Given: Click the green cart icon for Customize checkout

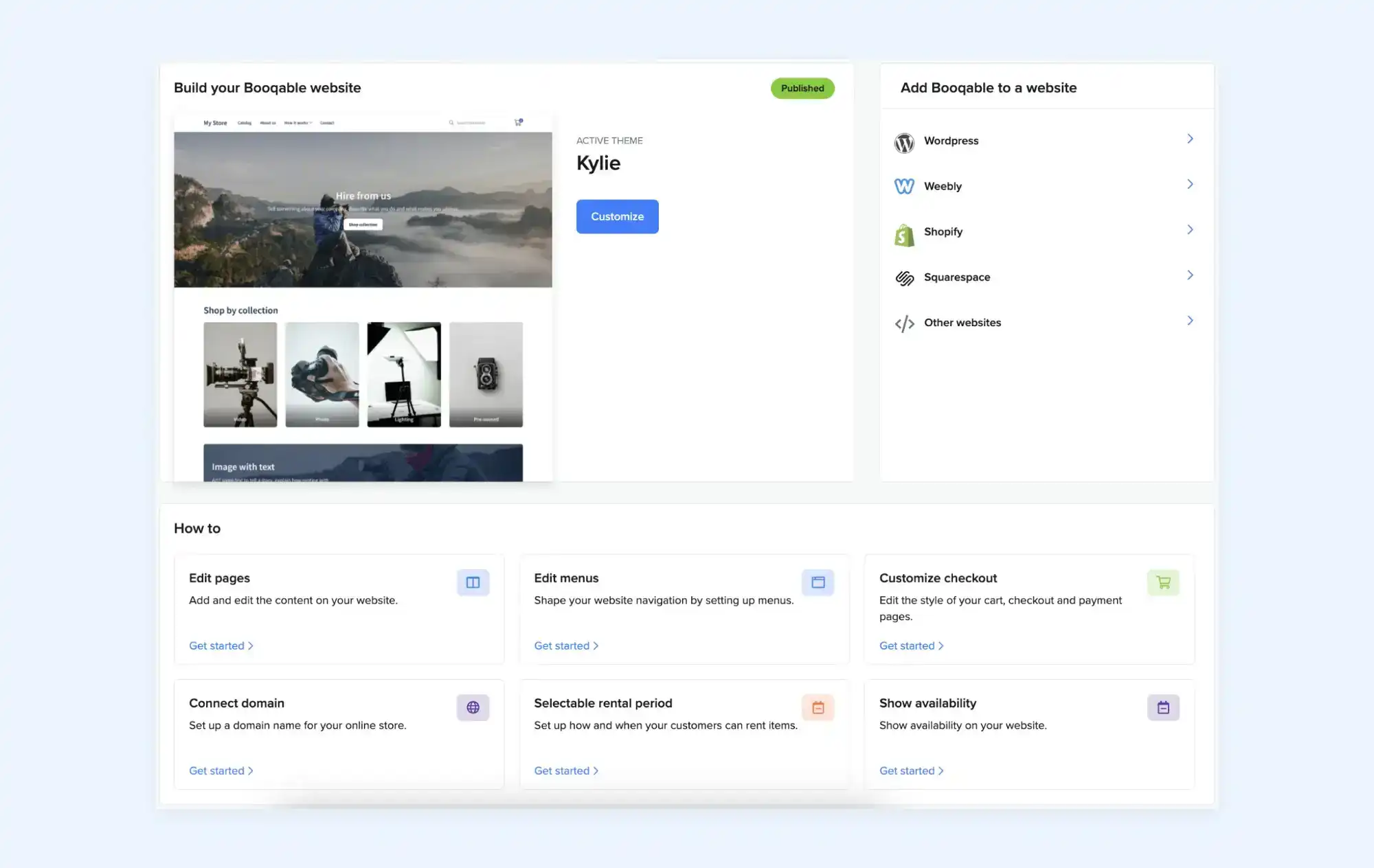Looking at the screenshot, I should coord(1162,582).
